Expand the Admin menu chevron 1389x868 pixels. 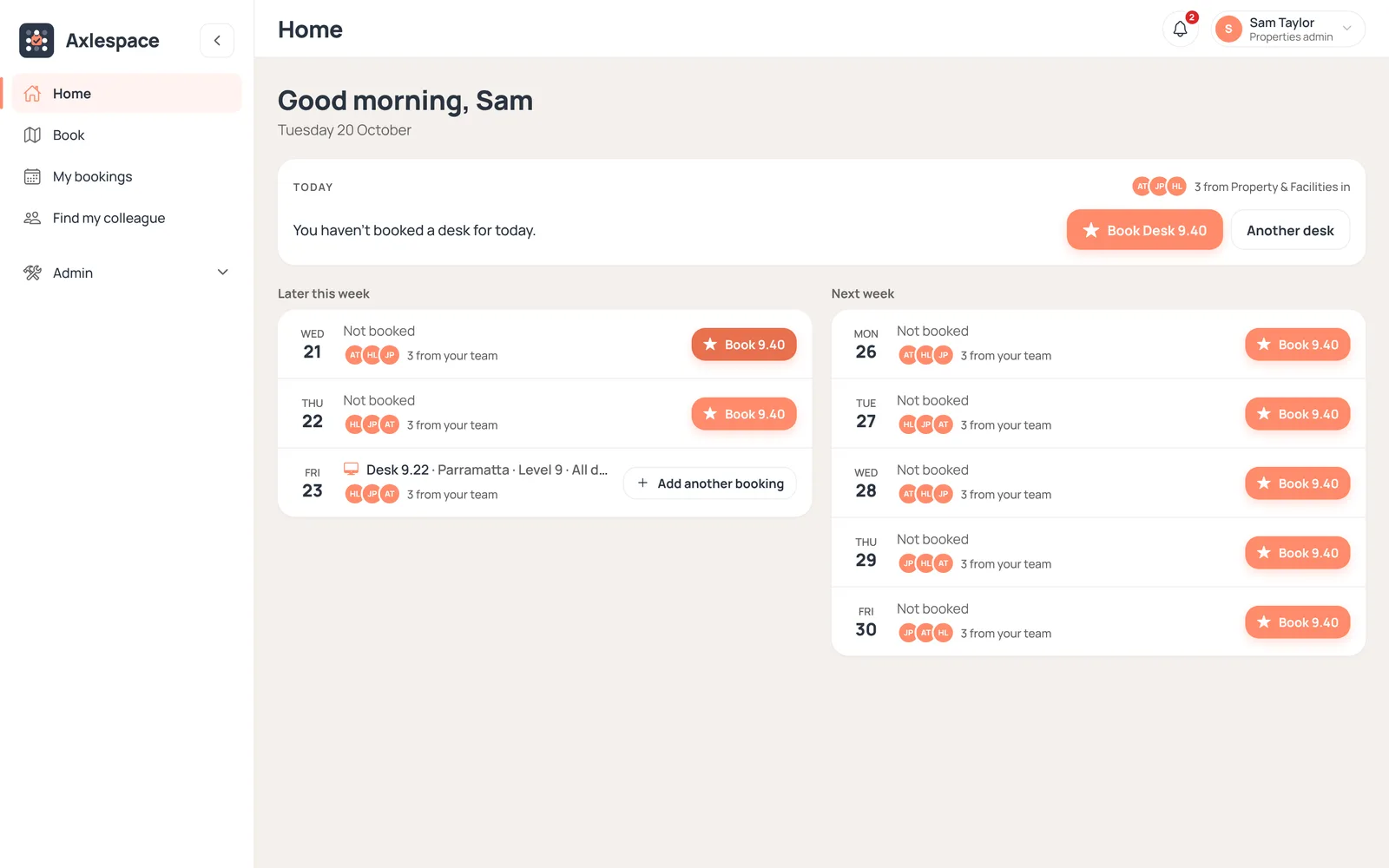[223, 273]
